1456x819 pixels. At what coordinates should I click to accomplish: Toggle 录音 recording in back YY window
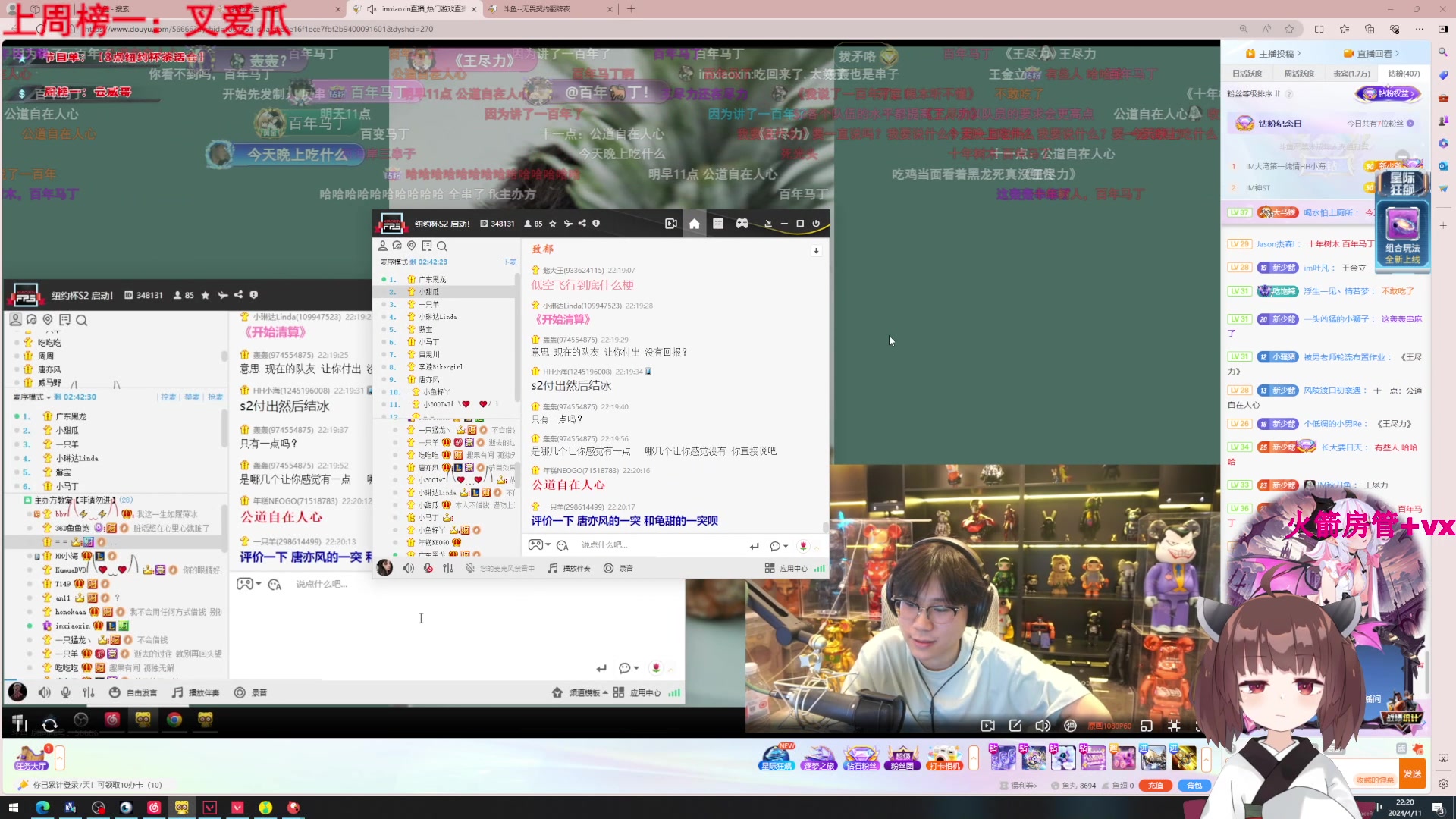click(x=250, y=692)
